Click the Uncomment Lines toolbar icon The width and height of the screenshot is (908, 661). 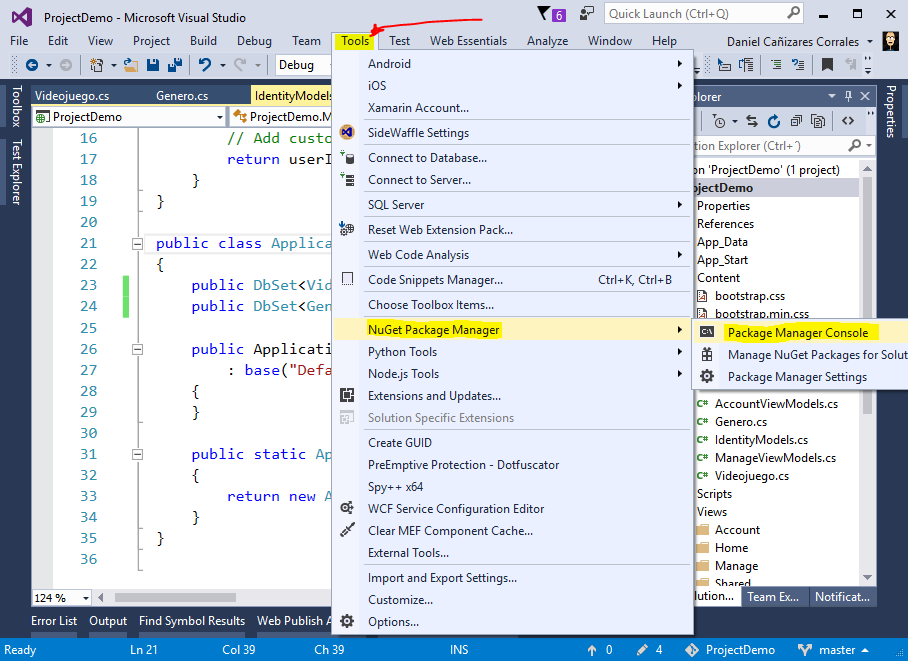tap(798, 65)
